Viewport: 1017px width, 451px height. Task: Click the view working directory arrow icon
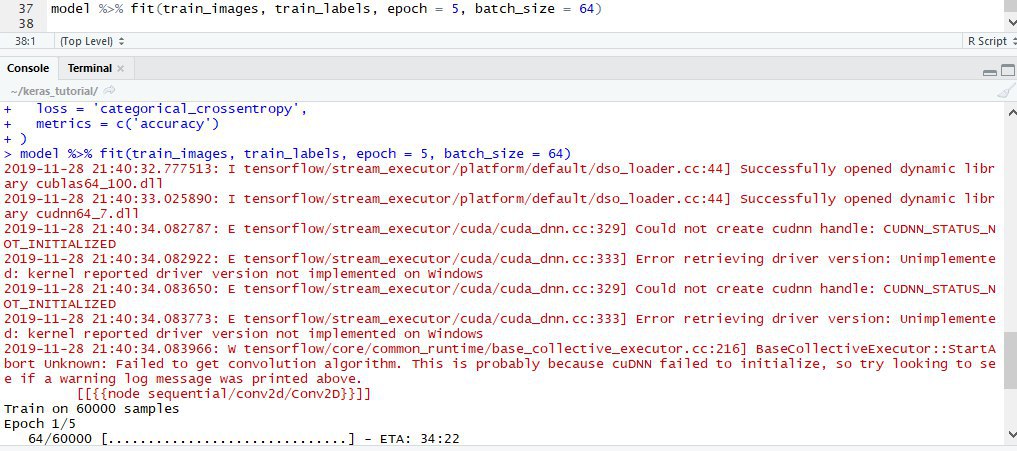tap(110, 90)
